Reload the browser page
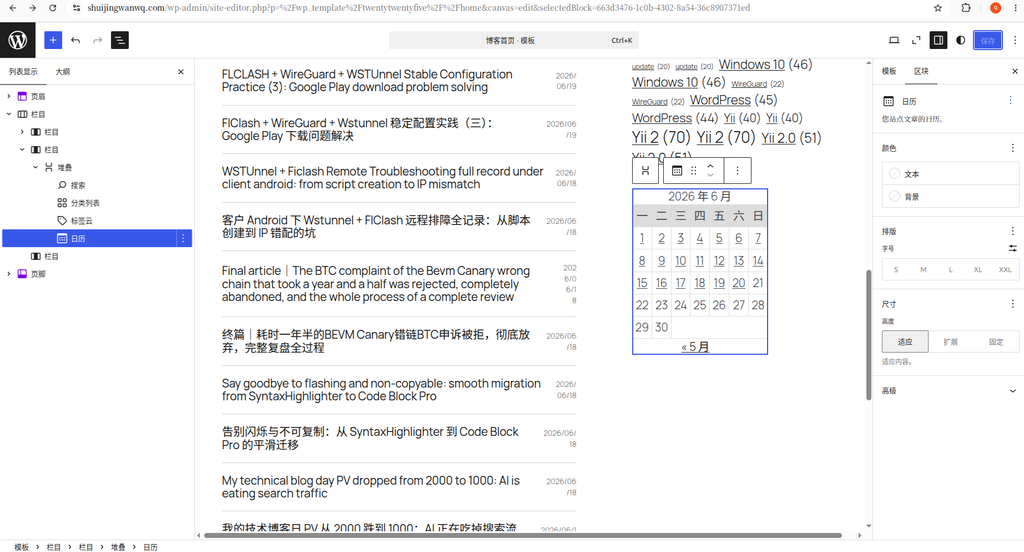1024x552 pixels. (x=52, y=8)
